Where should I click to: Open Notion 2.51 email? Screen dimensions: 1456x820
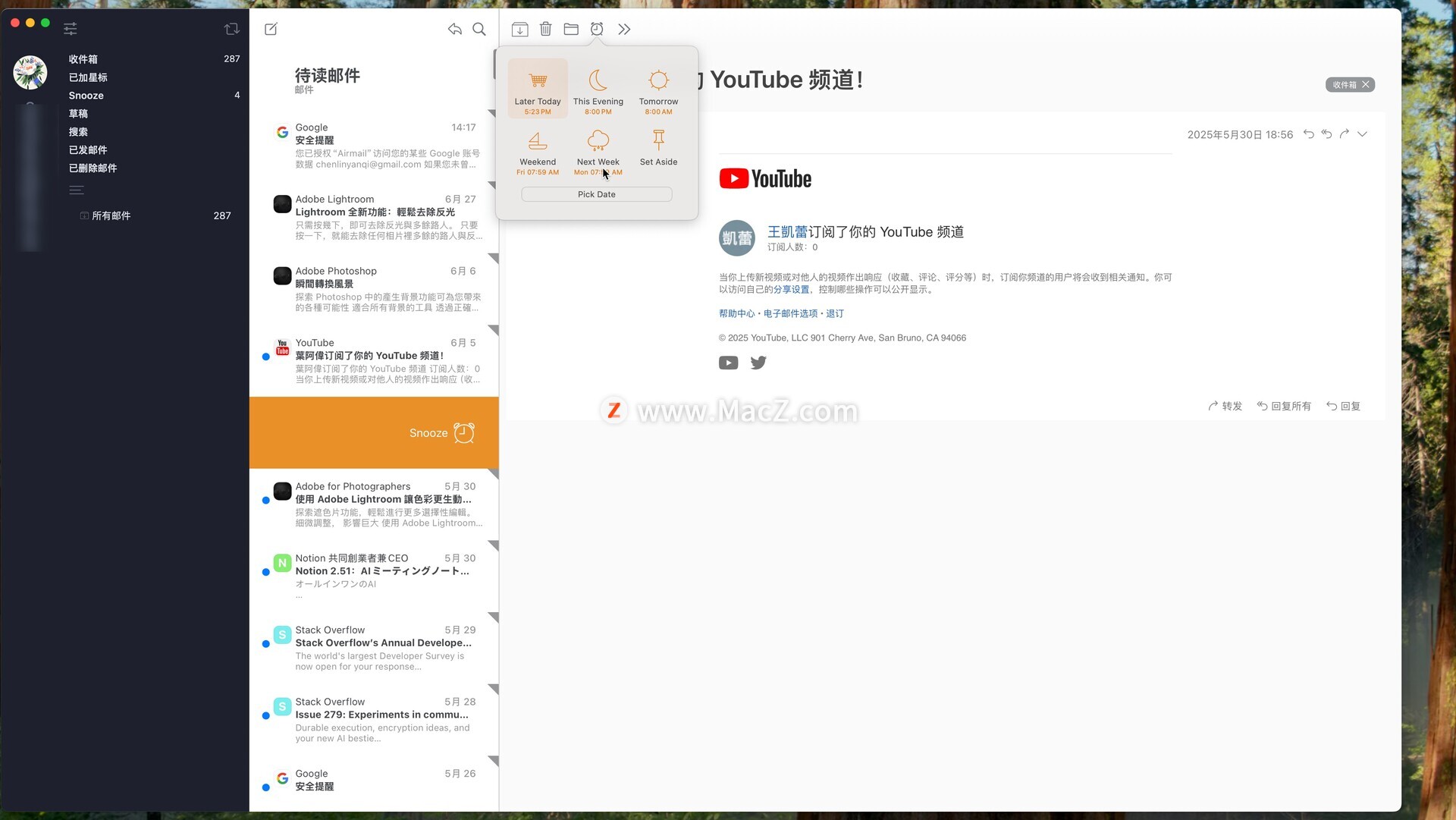pos(374,577)
